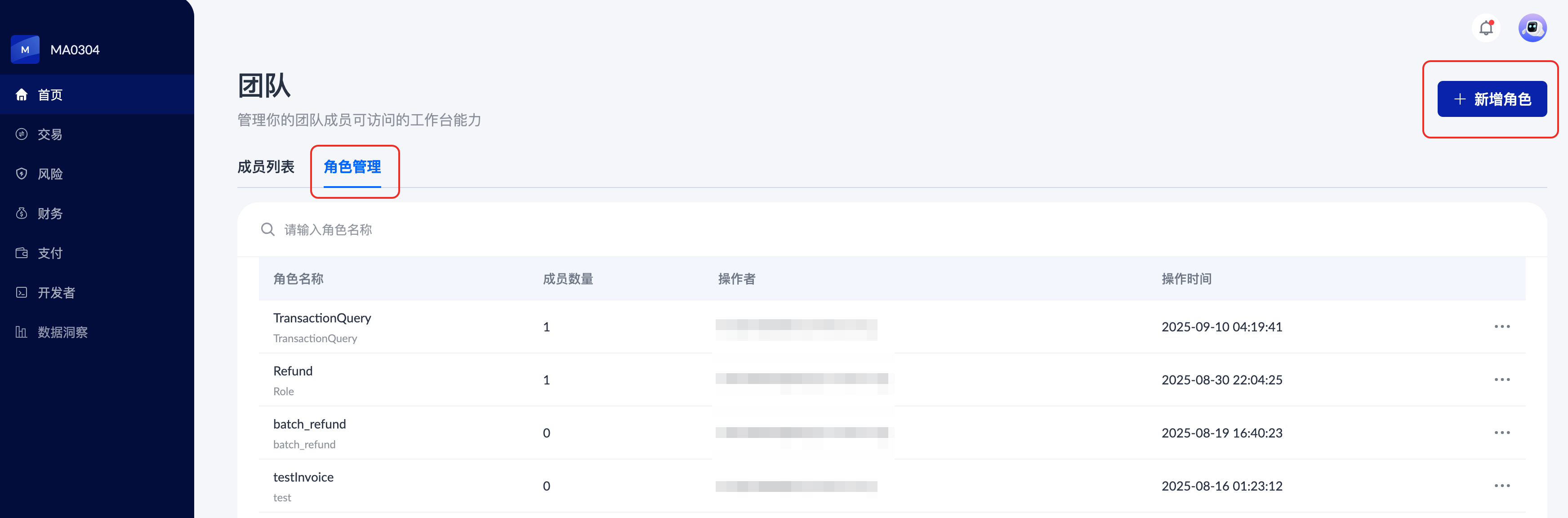
Task: Click the home icon beside 首页
Action: coord(22,94)
